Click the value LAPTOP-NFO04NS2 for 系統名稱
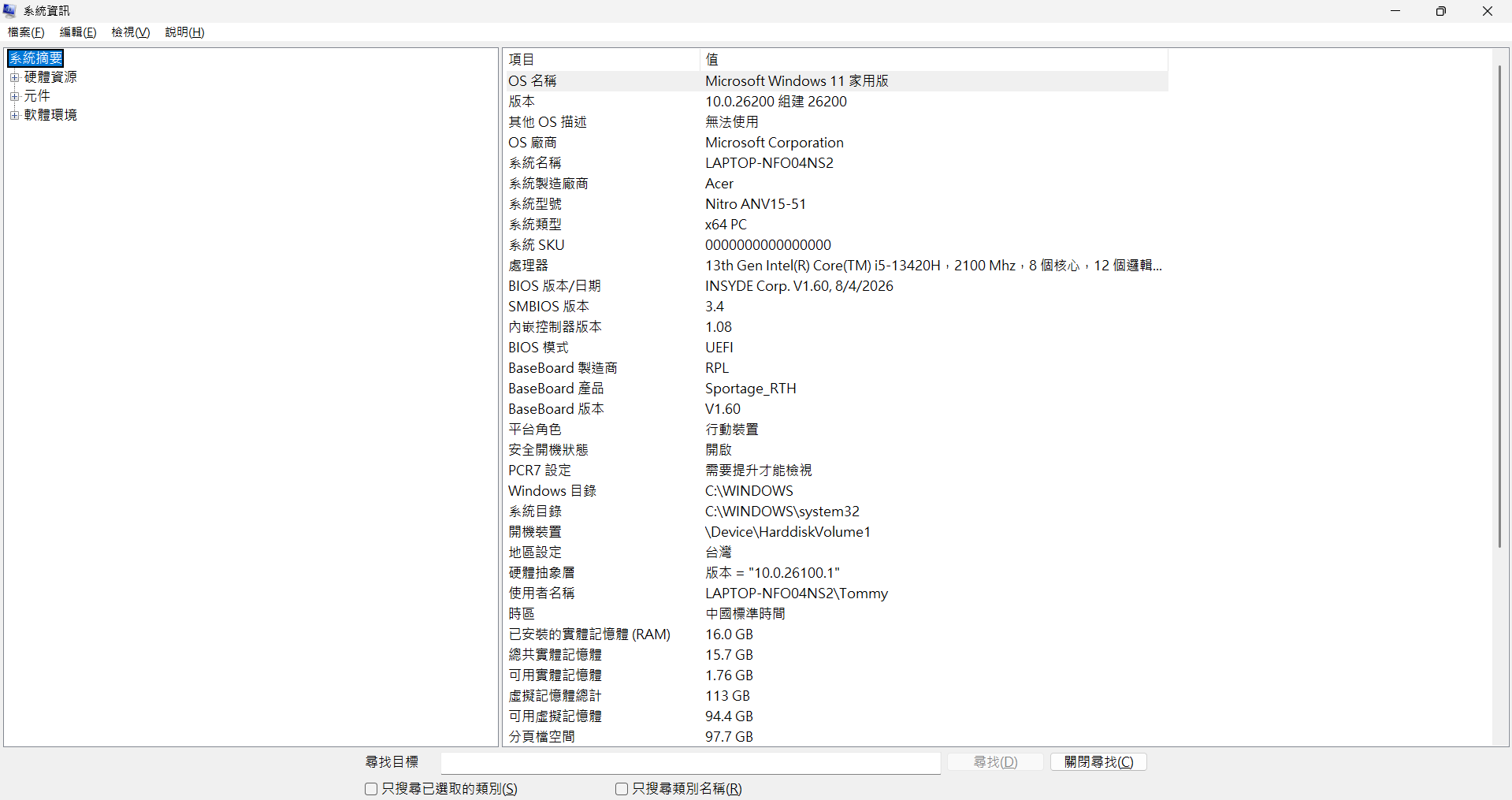This screenshot has height=800, width=1512. [x=769, y=163]
